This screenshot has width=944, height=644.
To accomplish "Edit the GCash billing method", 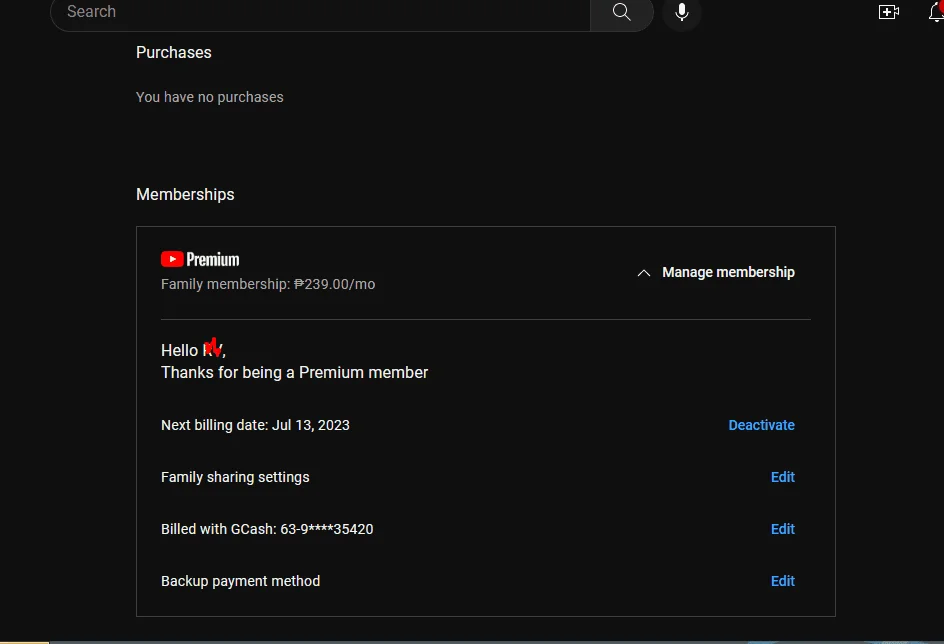I will (783, 529).
